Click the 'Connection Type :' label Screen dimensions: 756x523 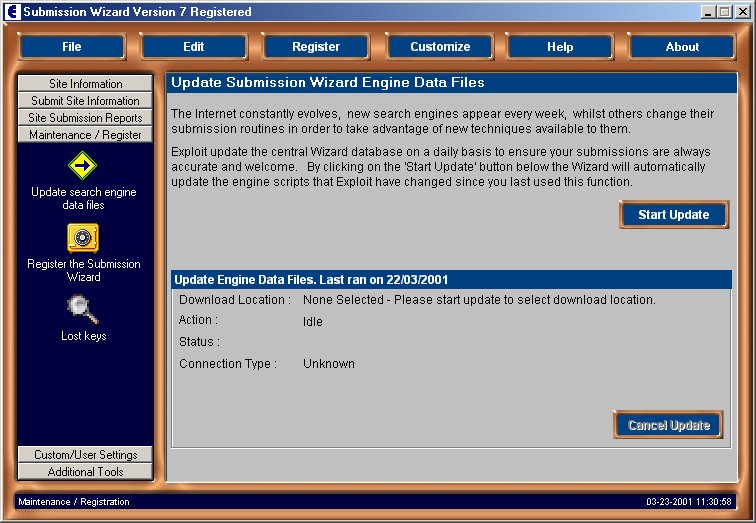[228, 363]
